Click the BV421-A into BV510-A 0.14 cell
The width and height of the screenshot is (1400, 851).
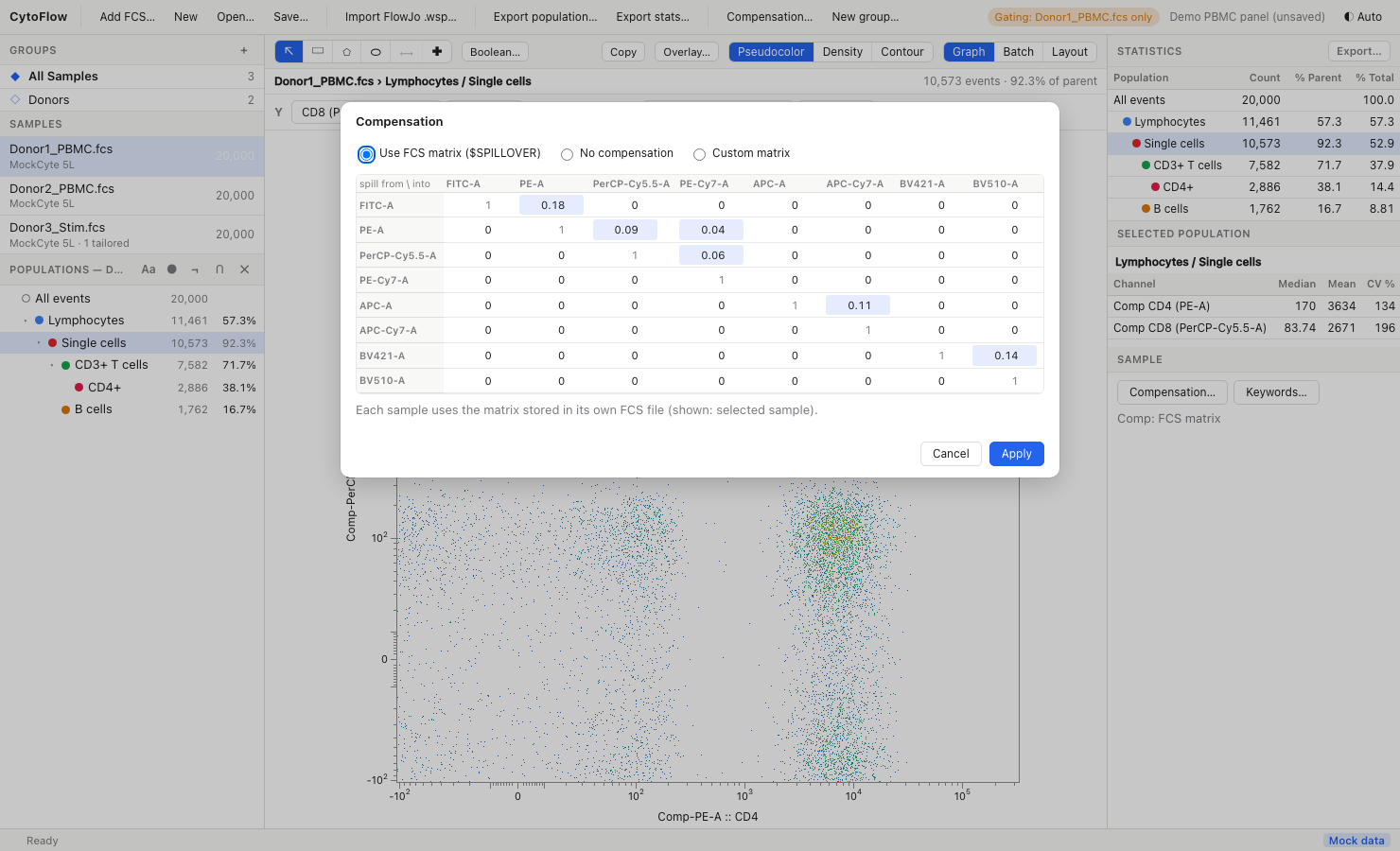click(x=1005, y=356)
